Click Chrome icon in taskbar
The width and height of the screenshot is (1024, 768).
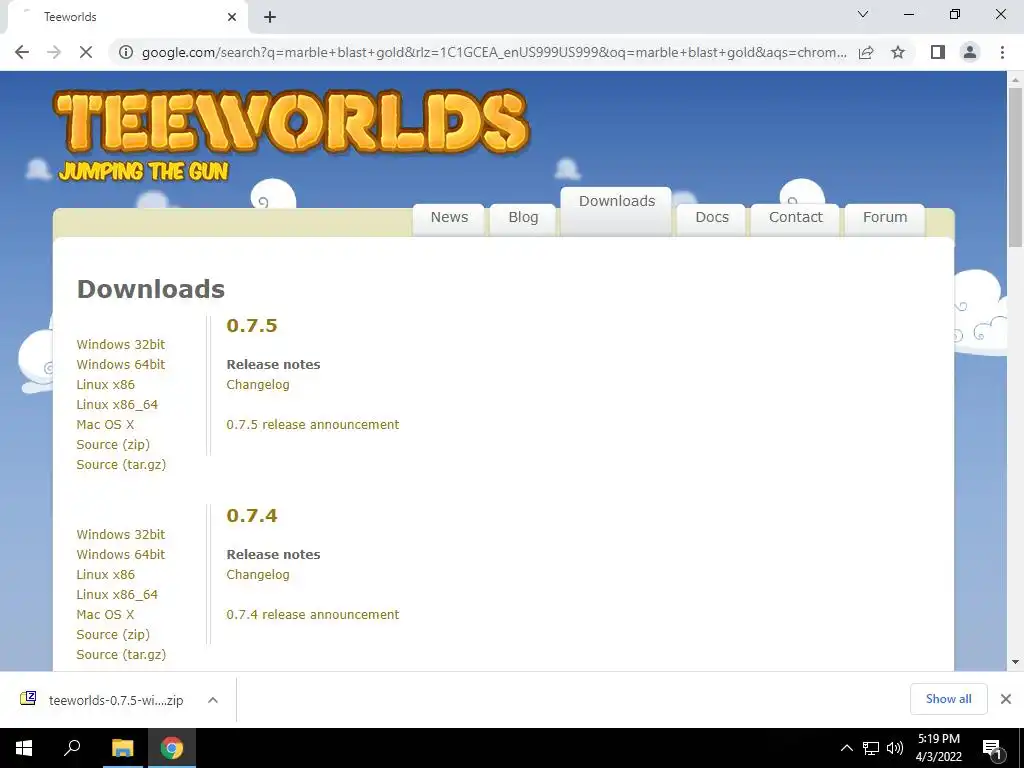pos(172,748)
